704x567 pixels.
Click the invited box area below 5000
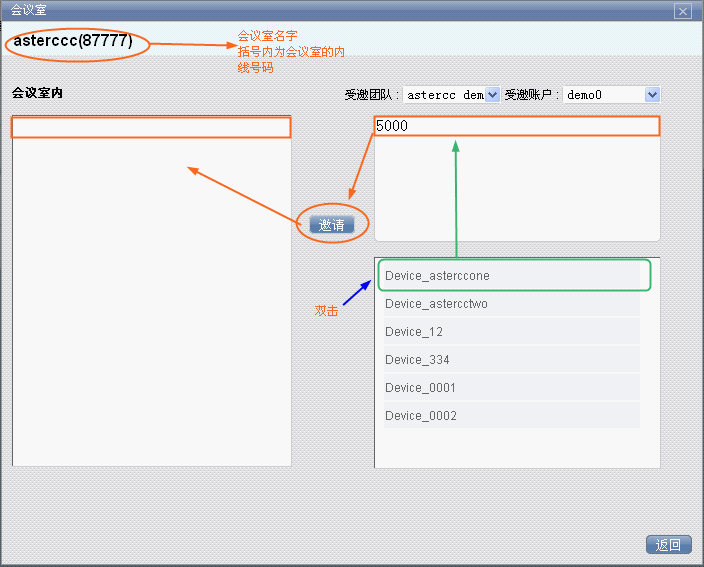[516, 190]
